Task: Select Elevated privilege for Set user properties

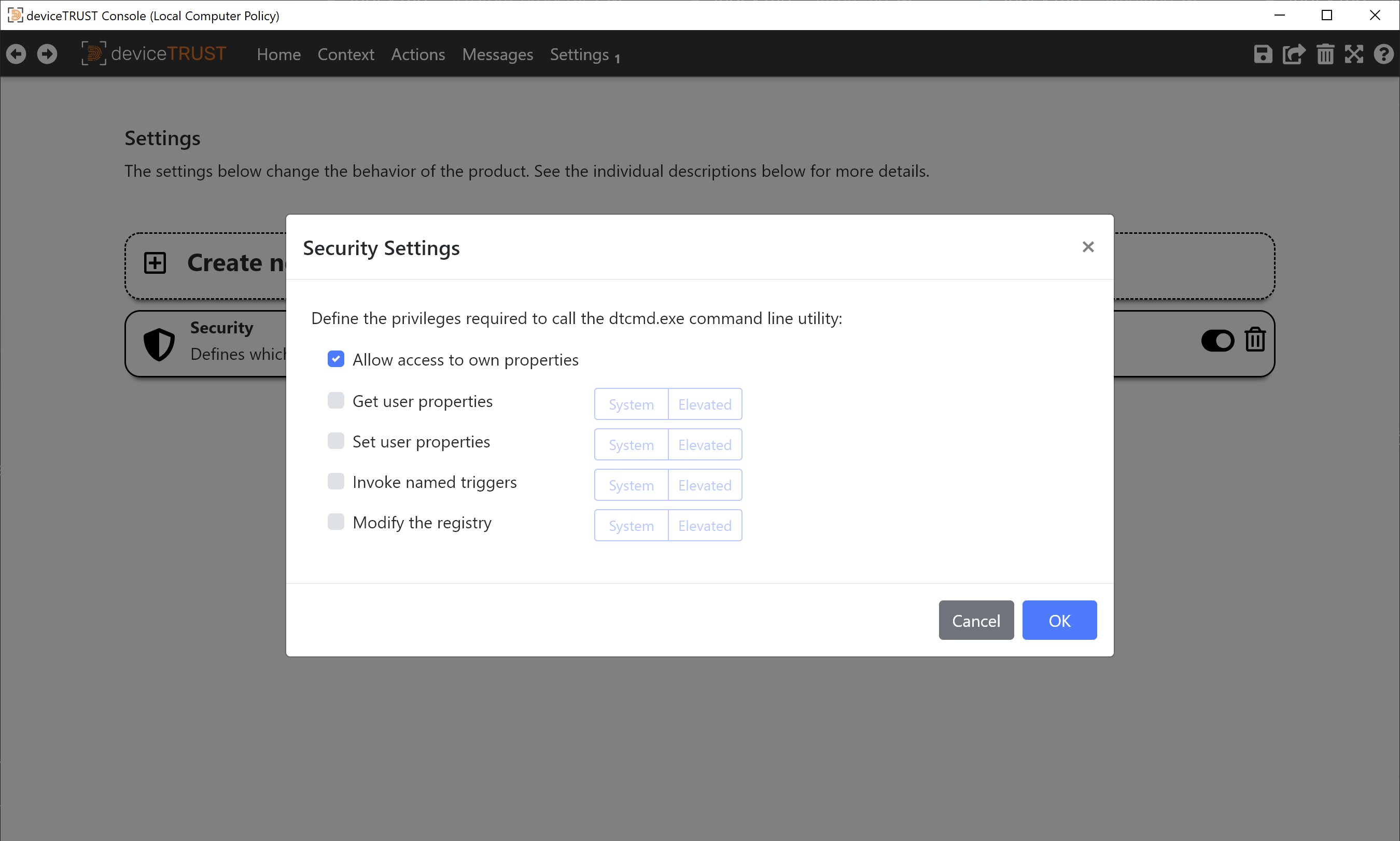Action: [x=704, y=444]
